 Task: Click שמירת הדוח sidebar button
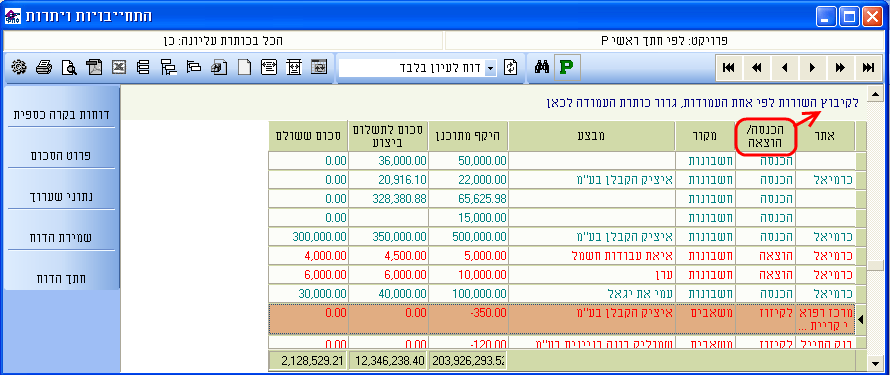point(61,237)
